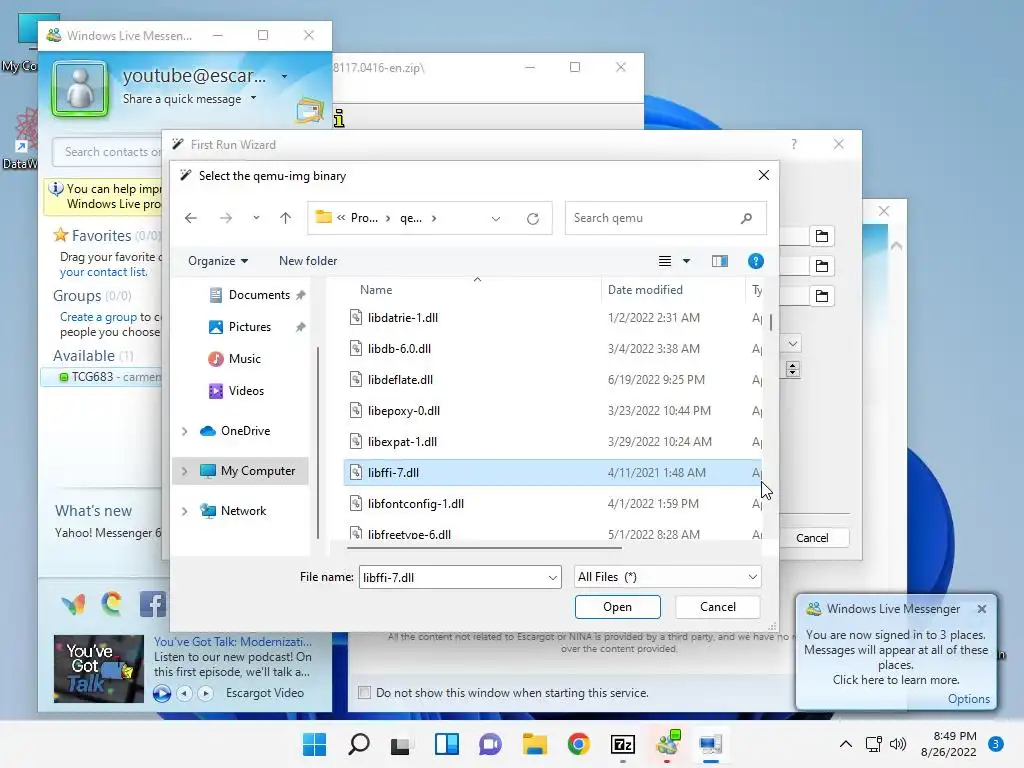
Task: Open volume control in system tray
Action: click(898, 744)
